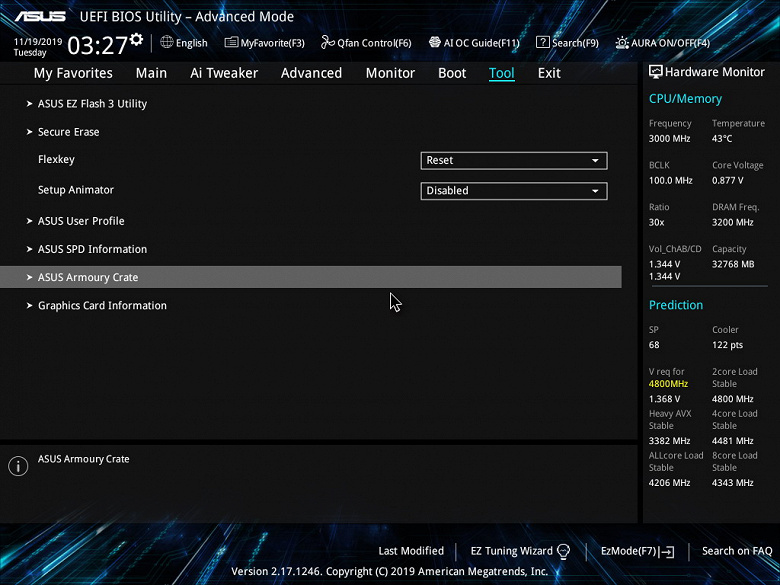Screen dimensions: 780x585
Task: Click the info icon in help panel
Action: (x=18, y=466)
